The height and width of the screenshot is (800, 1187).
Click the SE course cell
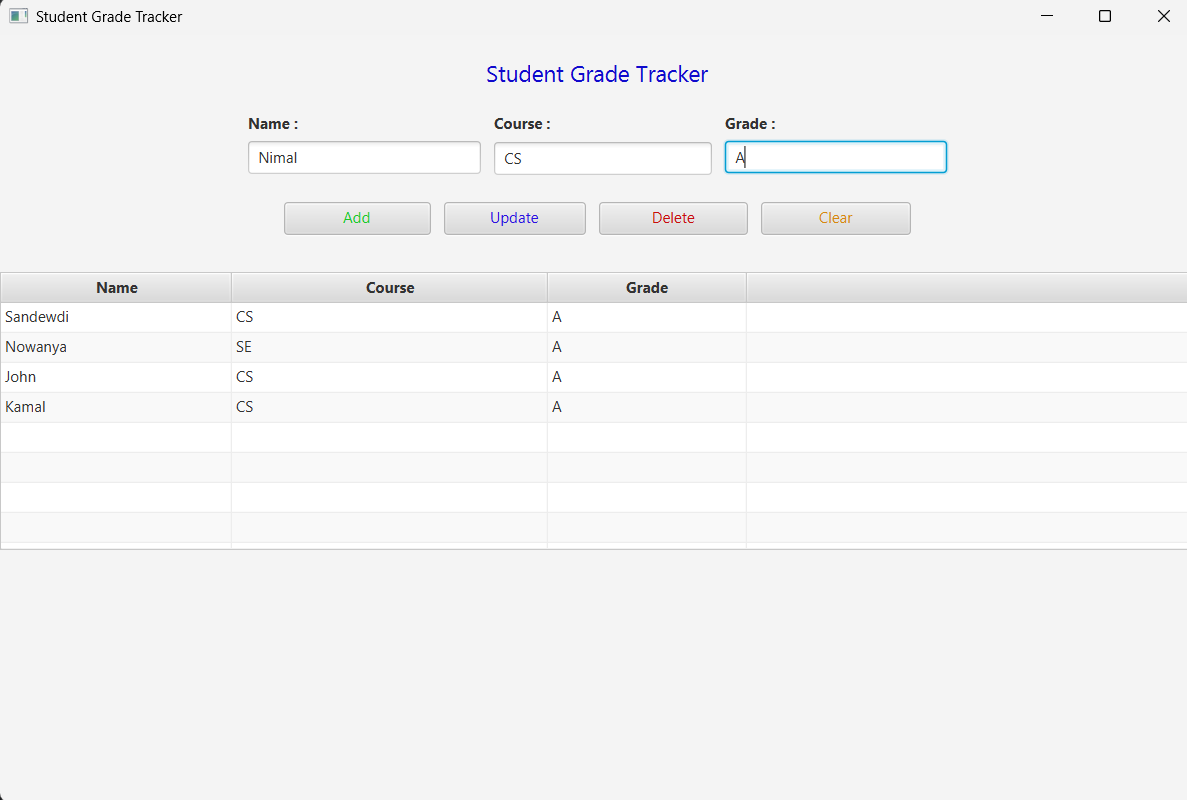389,347
